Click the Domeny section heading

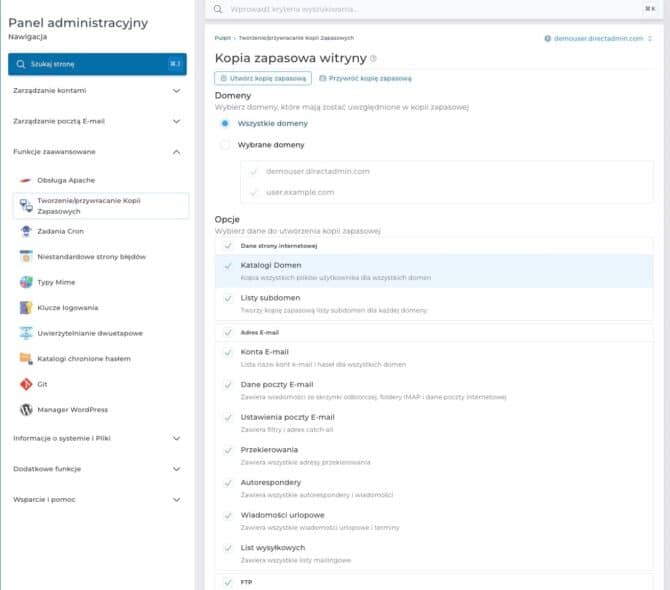pyautogui.click(x=233, y=96)
